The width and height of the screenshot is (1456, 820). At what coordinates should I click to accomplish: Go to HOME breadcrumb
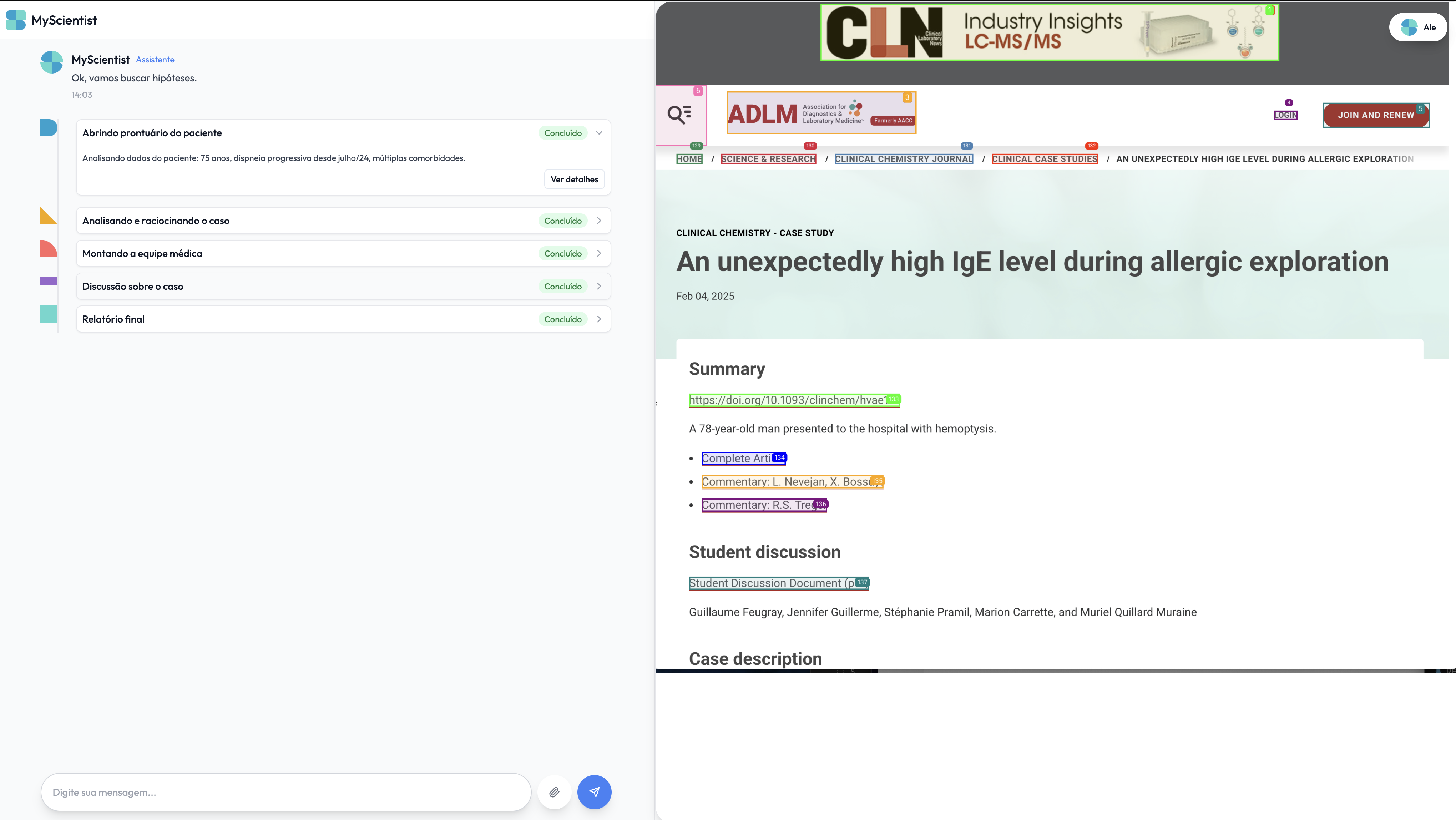point(689,159)
